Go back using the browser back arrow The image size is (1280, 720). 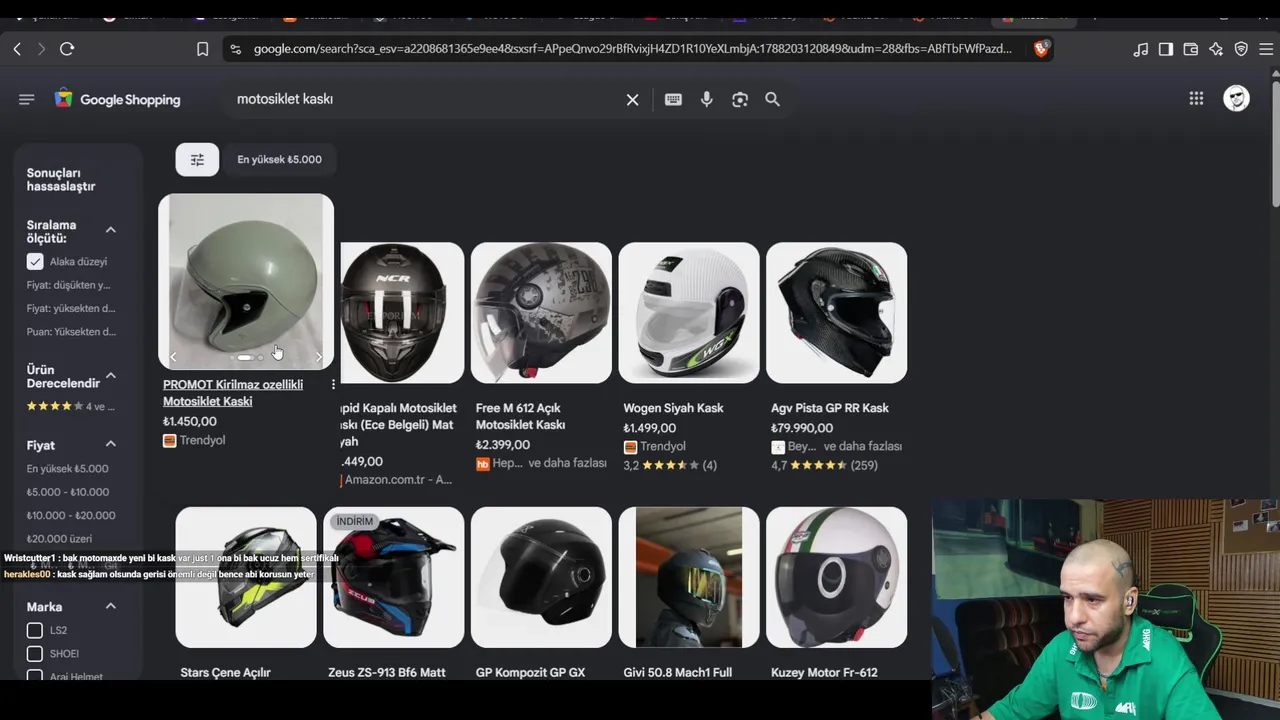(17, 49)
